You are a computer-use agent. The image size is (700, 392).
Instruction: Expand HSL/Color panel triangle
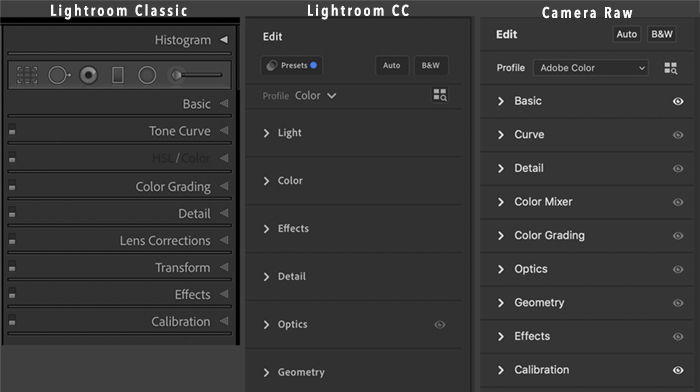[x=224, y=158]
